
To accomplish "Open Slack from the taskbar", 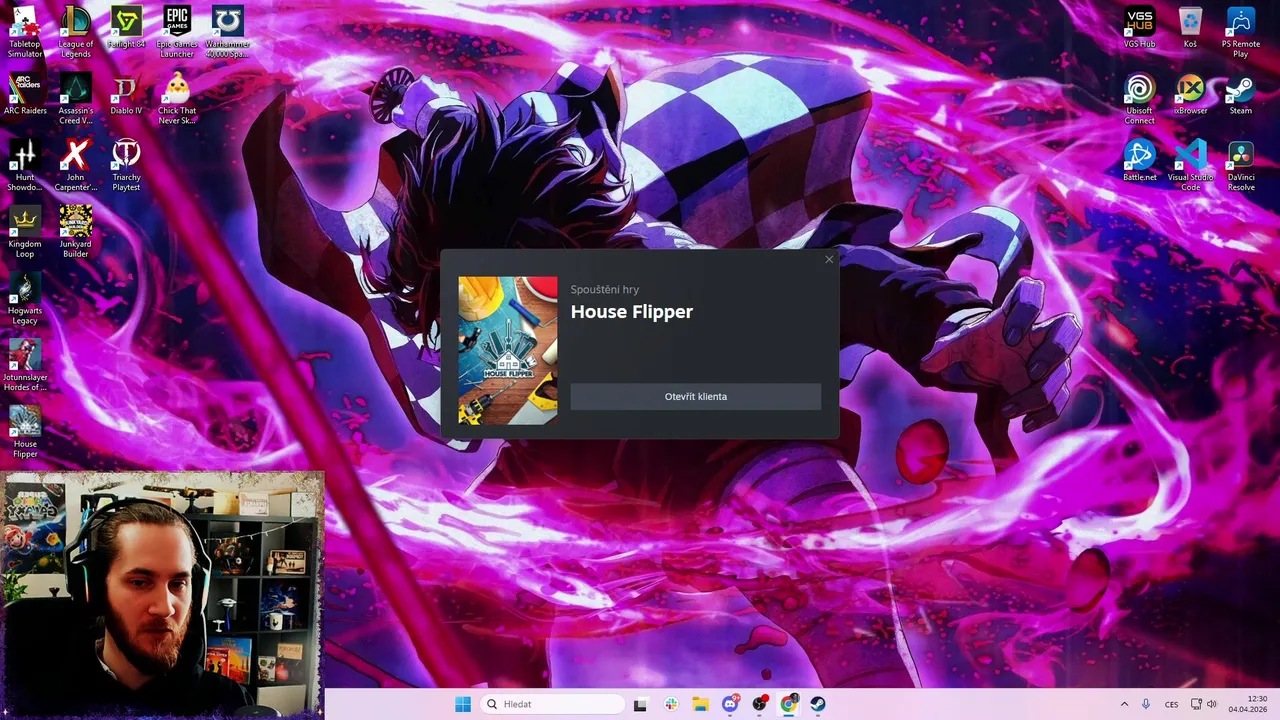I will point(670,704).
